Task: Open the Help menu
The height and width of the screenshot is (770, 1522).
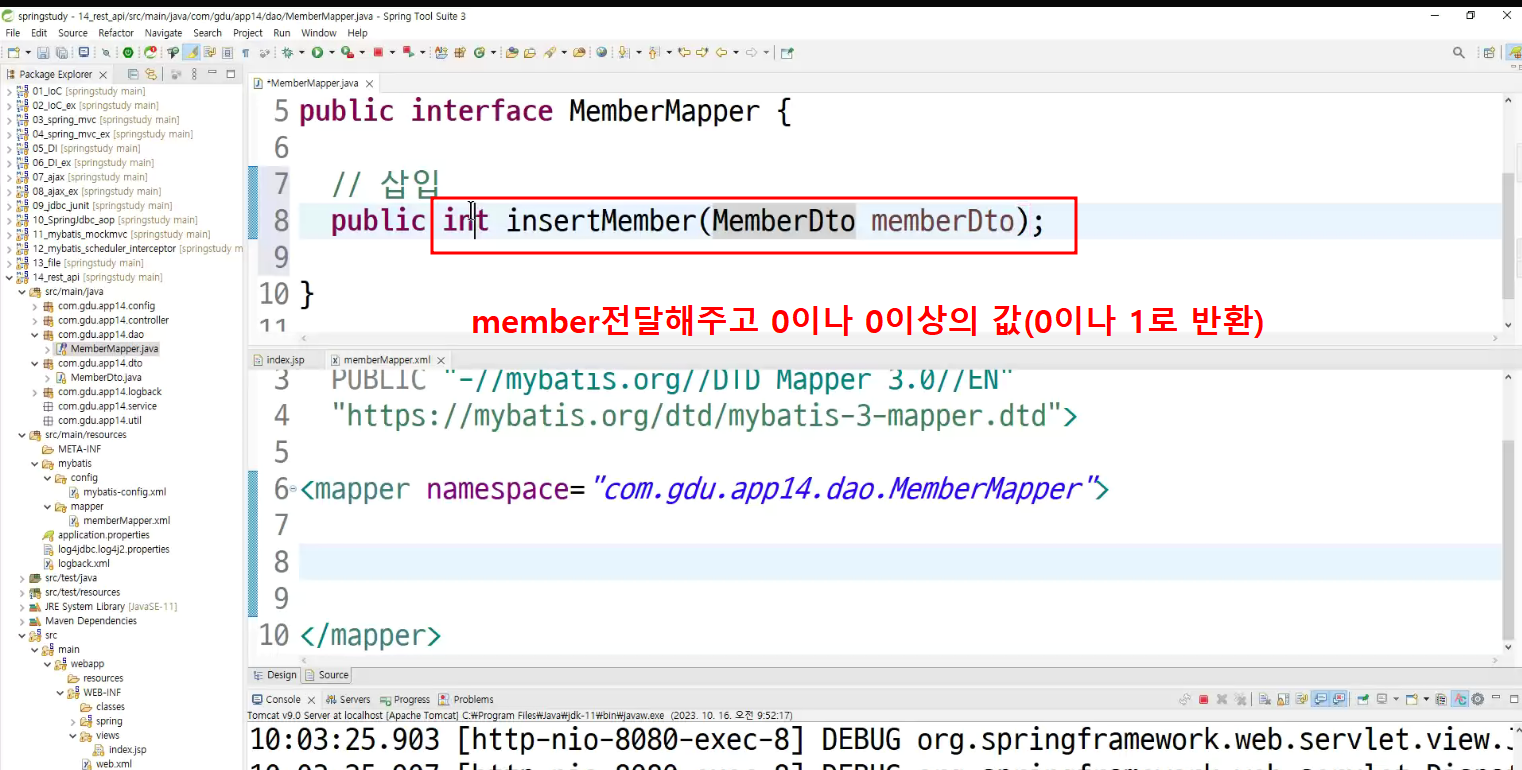Action: click(357, 33)
